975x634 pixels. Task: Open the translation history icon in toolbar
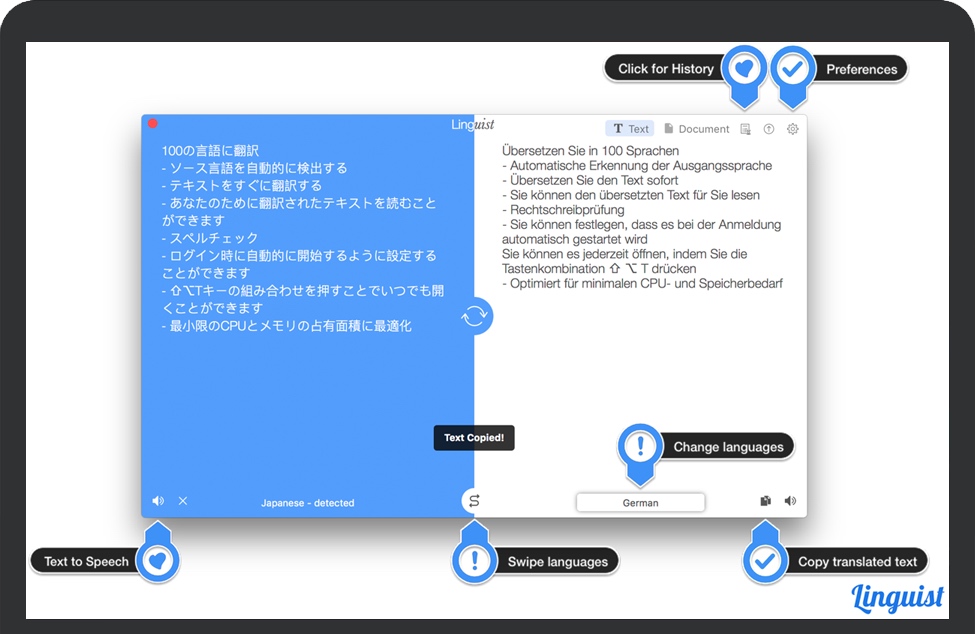pyautogui.click(x=745, y=129)
